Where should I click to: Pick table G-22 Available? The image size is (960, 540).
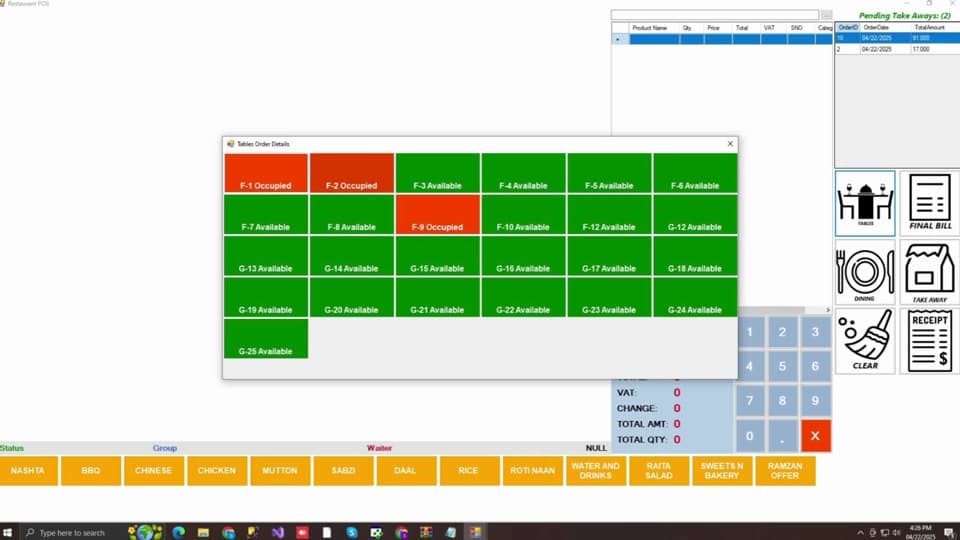[523, 298]
